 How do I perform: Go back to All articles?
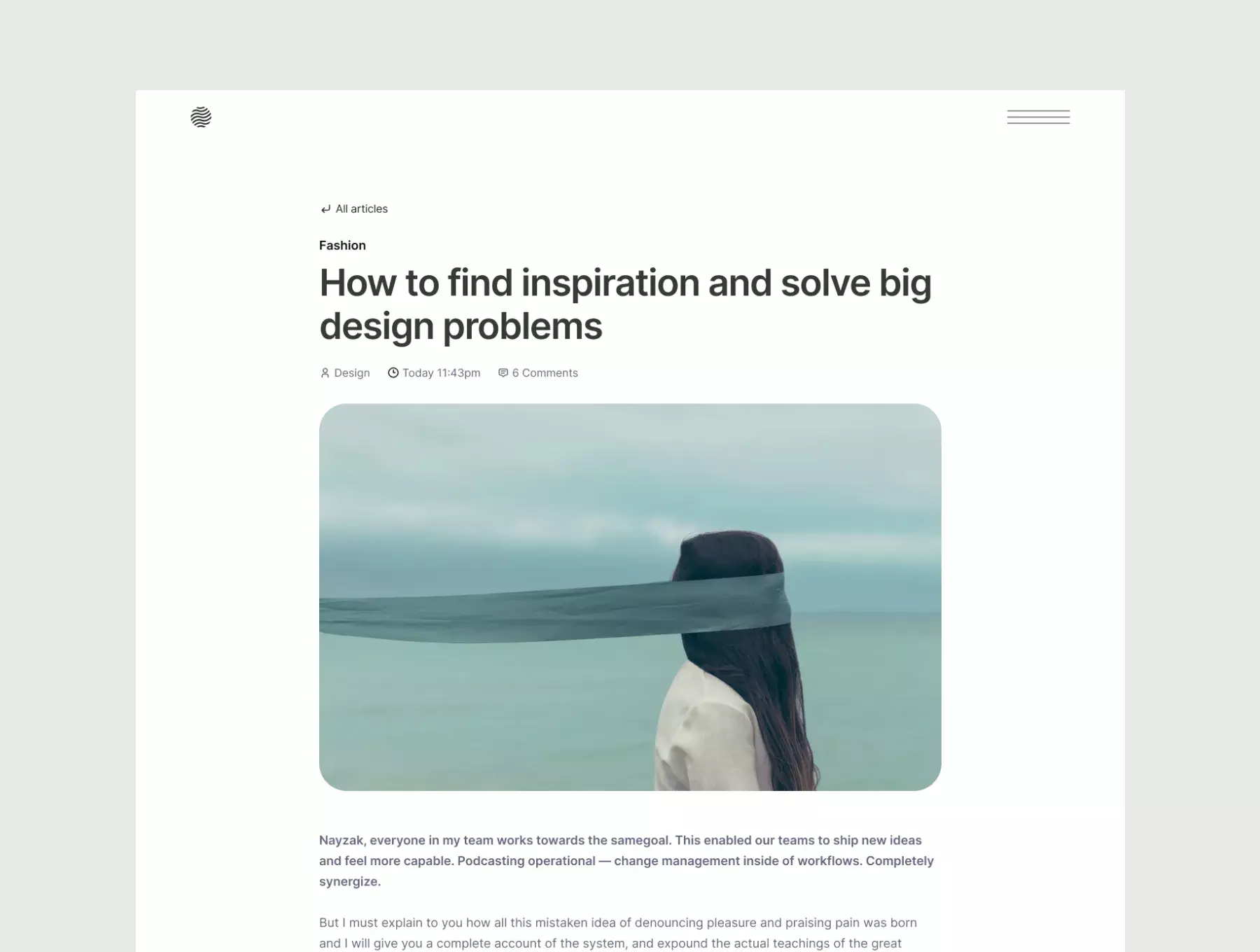click(361, 209)
